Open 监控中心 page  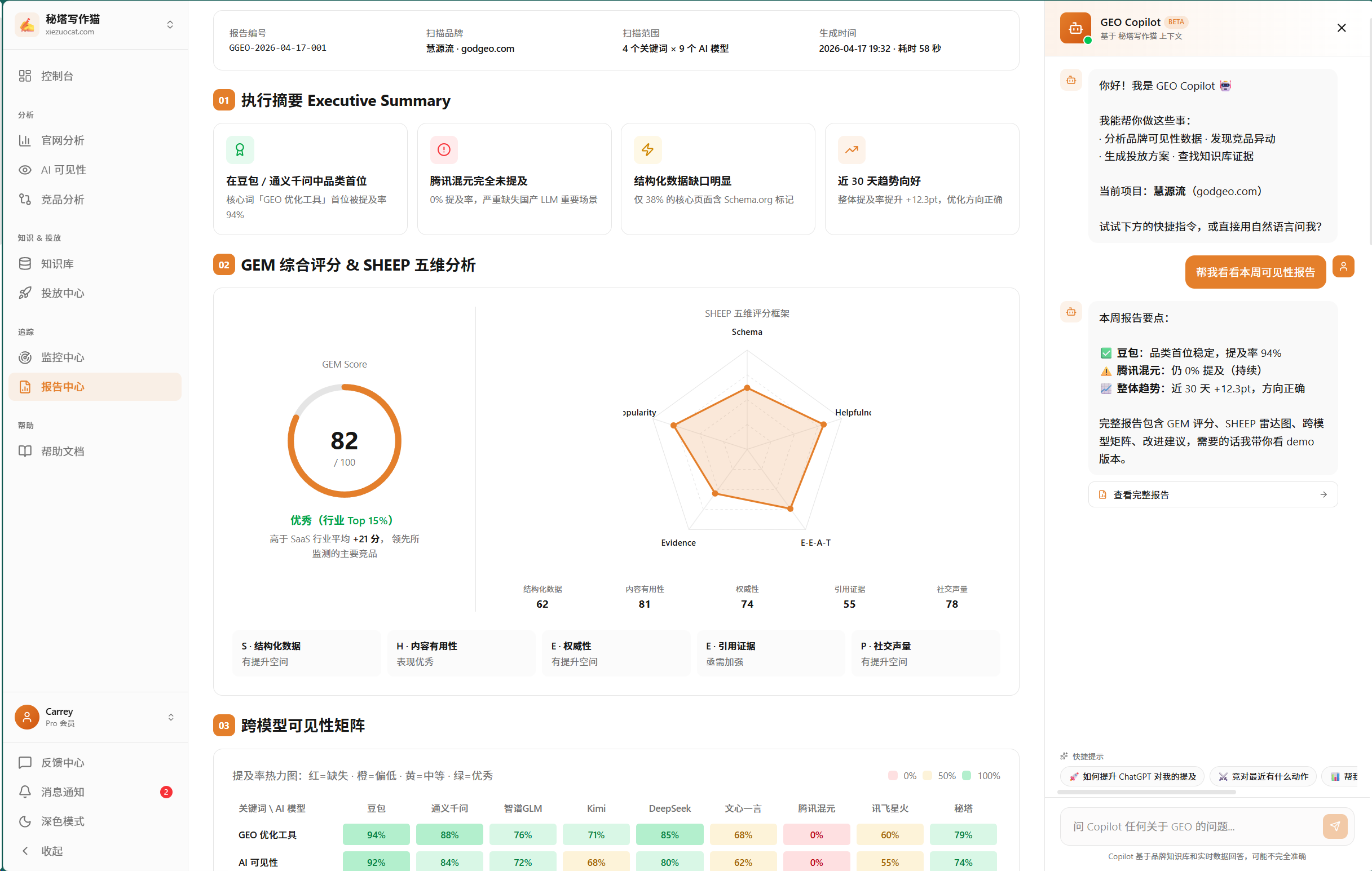pyautogui.click(x=95, y=357)
